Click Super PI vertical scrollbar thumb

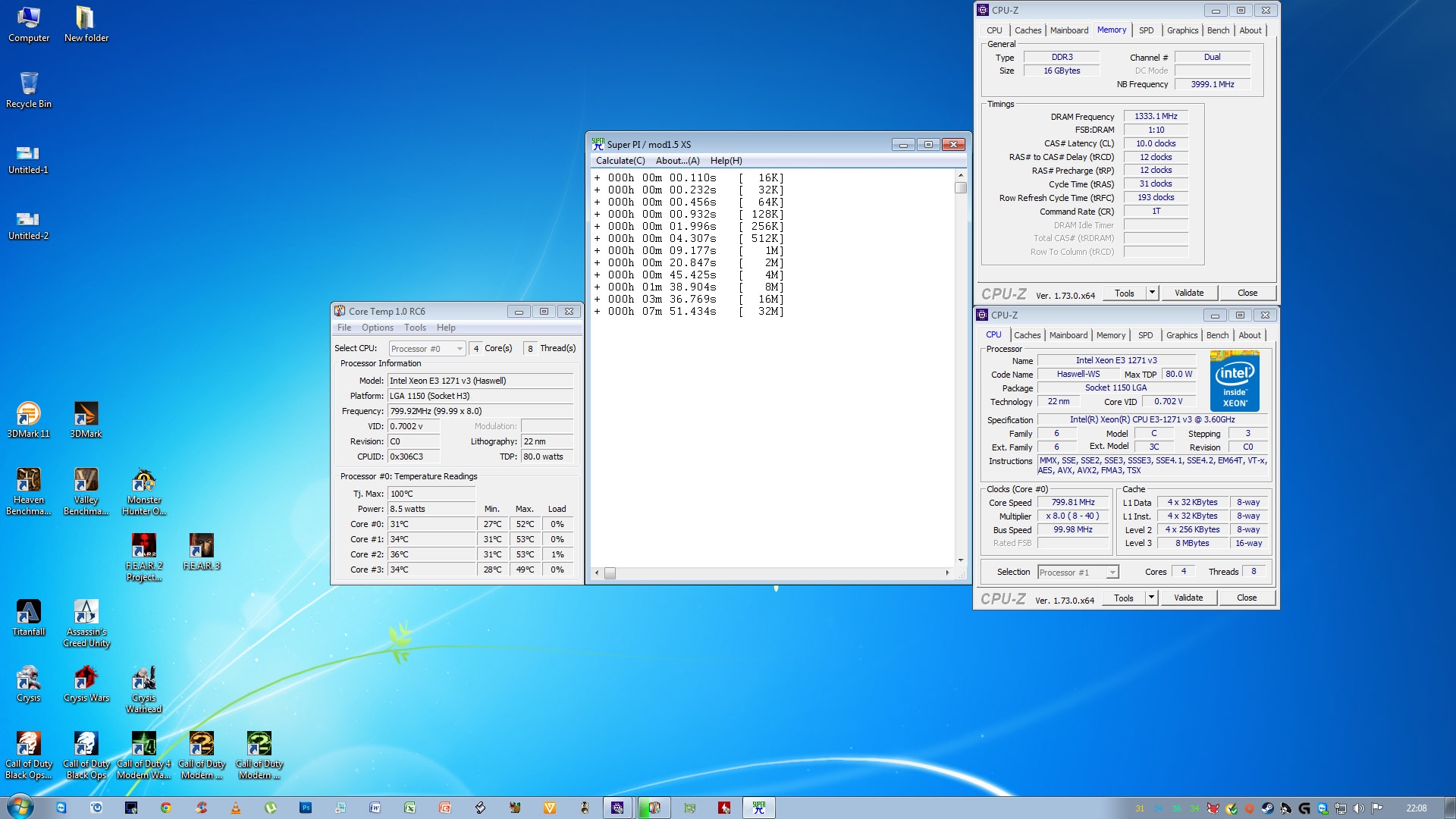[961, 187]
